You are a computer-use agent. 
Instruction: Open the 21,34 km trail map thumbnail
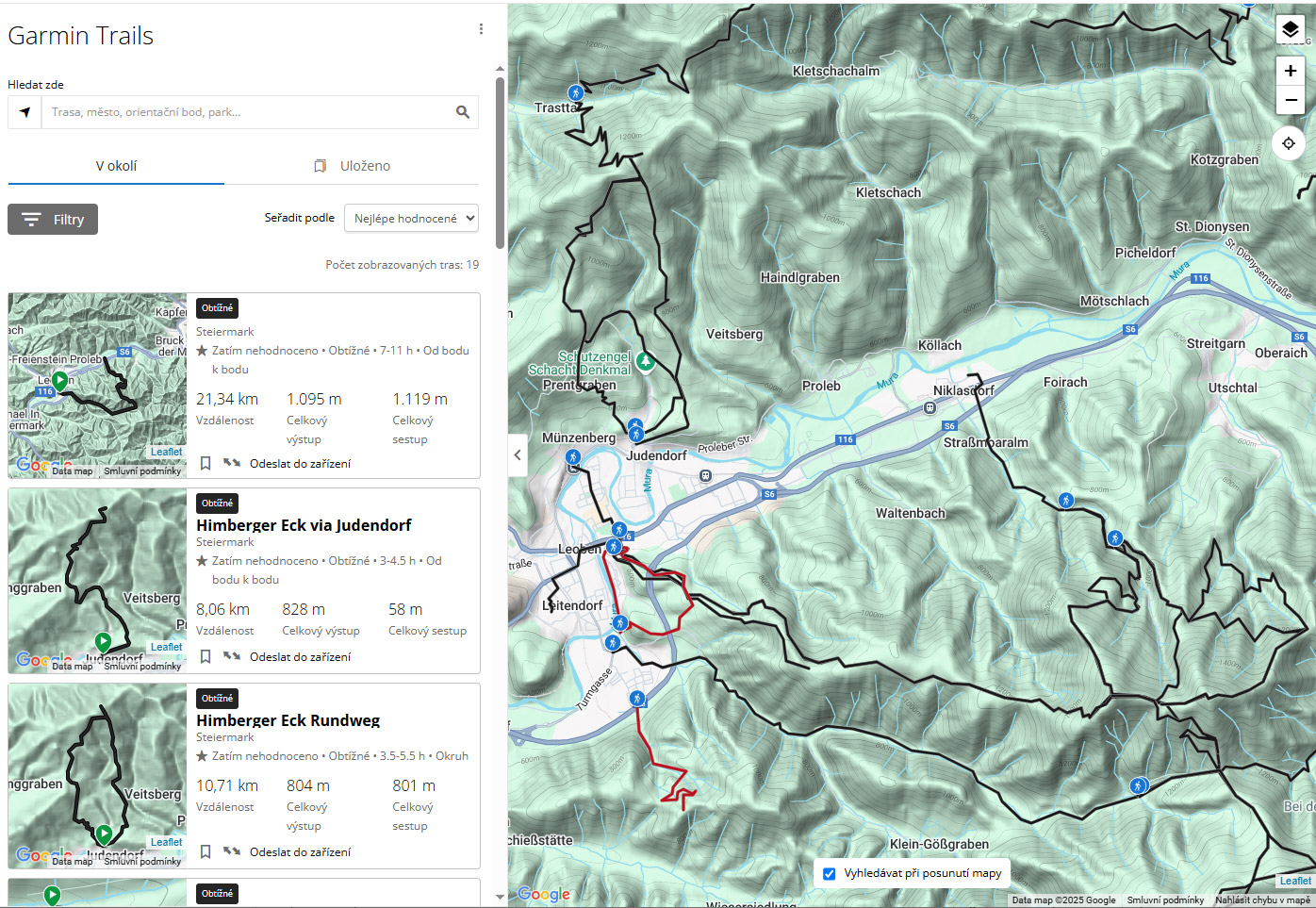point(97,386)
